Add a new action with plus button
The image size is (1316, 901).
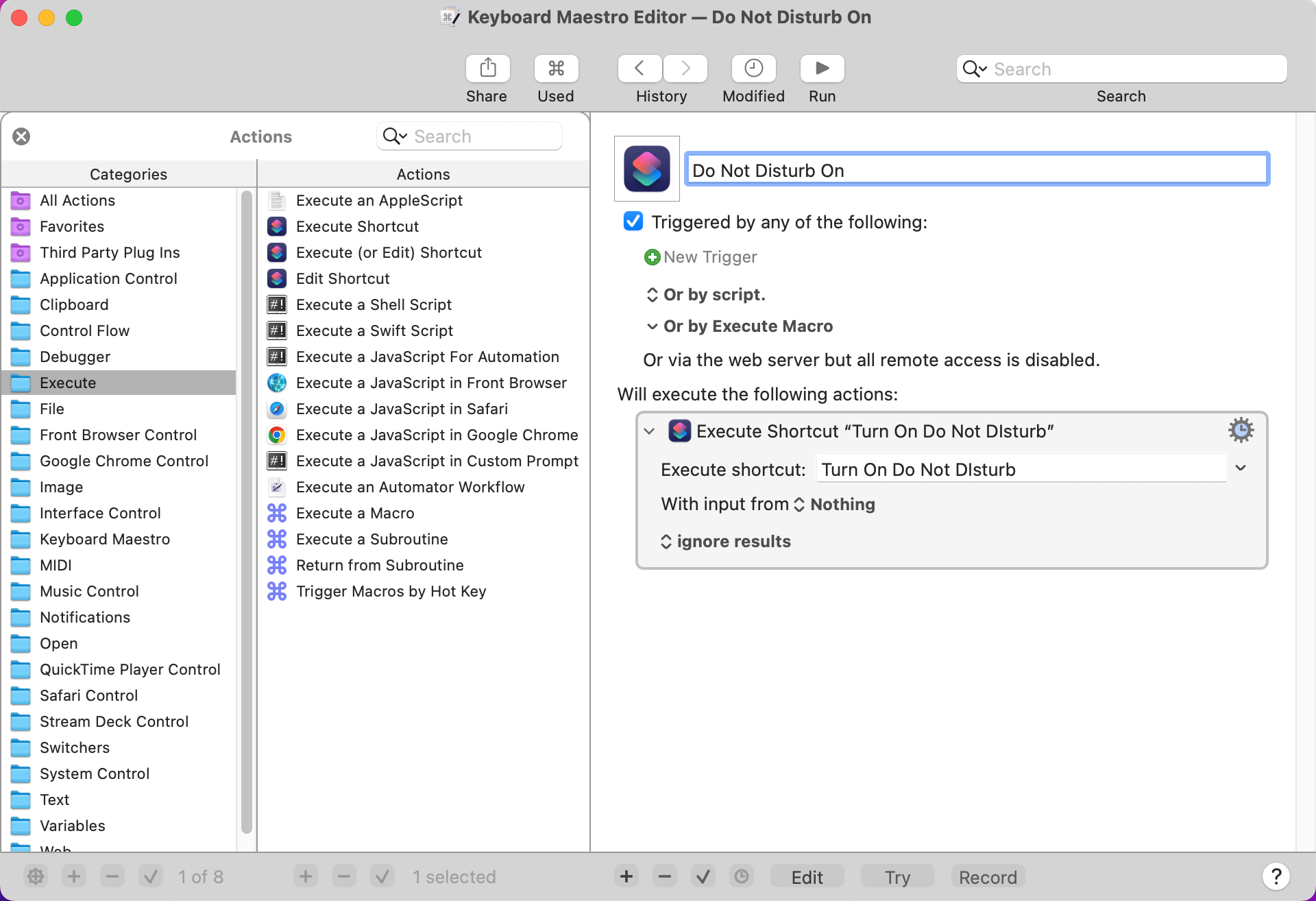626,876
